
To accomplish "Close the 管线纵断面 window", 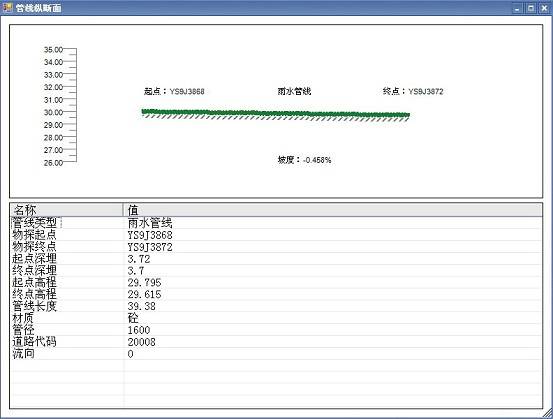I will [x=544, y=8].
